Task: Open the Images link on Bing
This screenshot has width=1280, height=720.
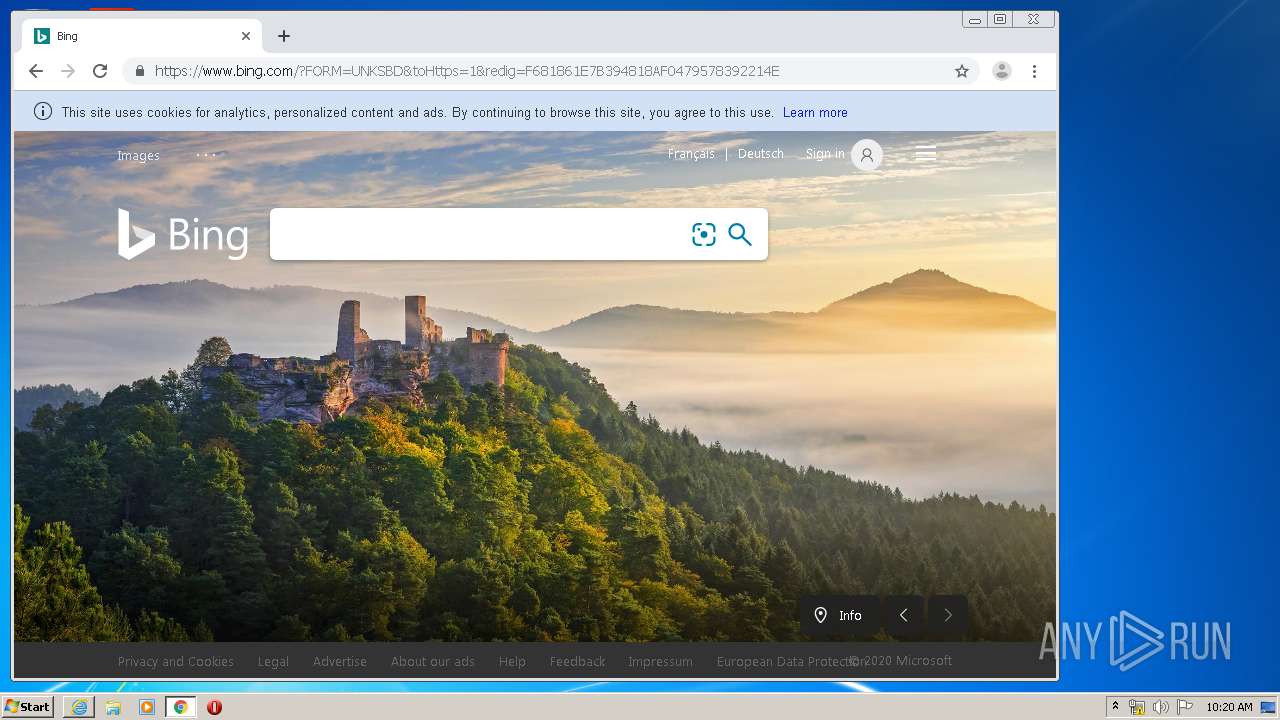Action: (138, 155)
